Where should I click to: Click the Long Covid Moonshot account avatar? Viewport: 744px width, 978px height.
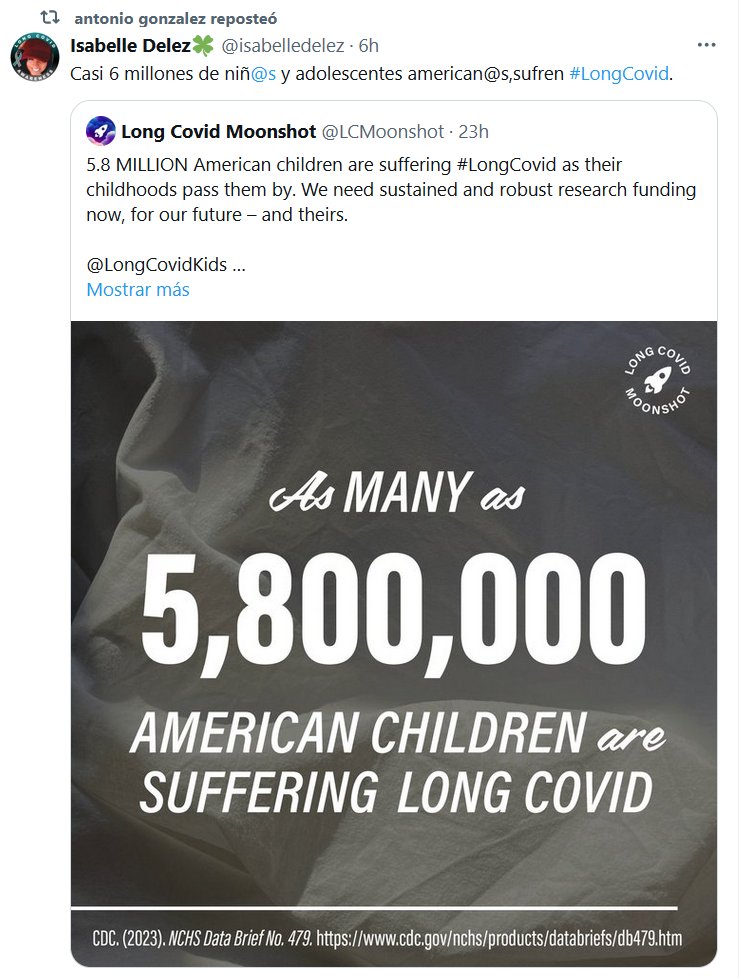pos(99,130)
